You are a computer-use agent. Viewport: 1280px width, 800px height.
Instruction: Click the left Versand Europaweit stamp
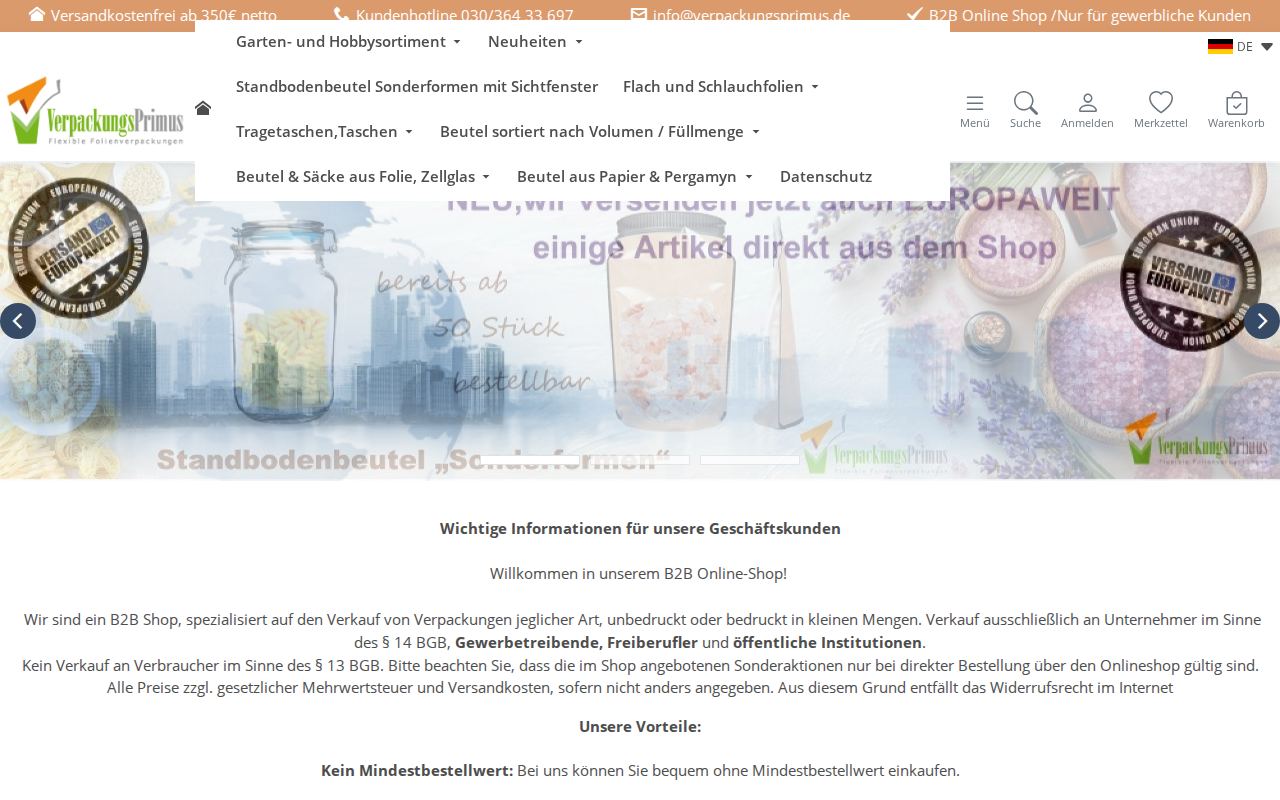pyautogui.click(x=78, y=248)
